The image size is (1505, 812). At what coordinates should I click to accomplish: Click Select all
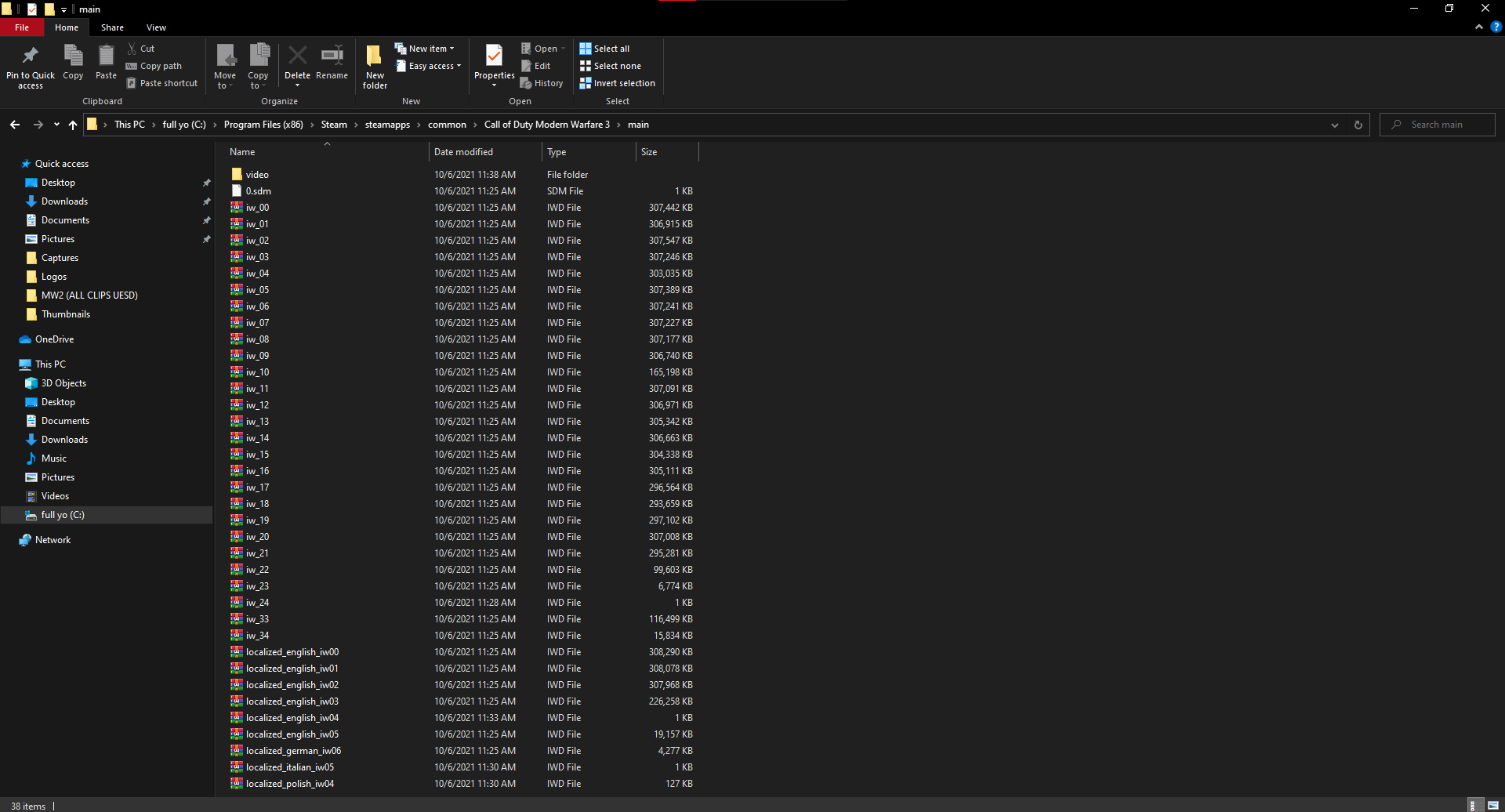click(604, 49)
